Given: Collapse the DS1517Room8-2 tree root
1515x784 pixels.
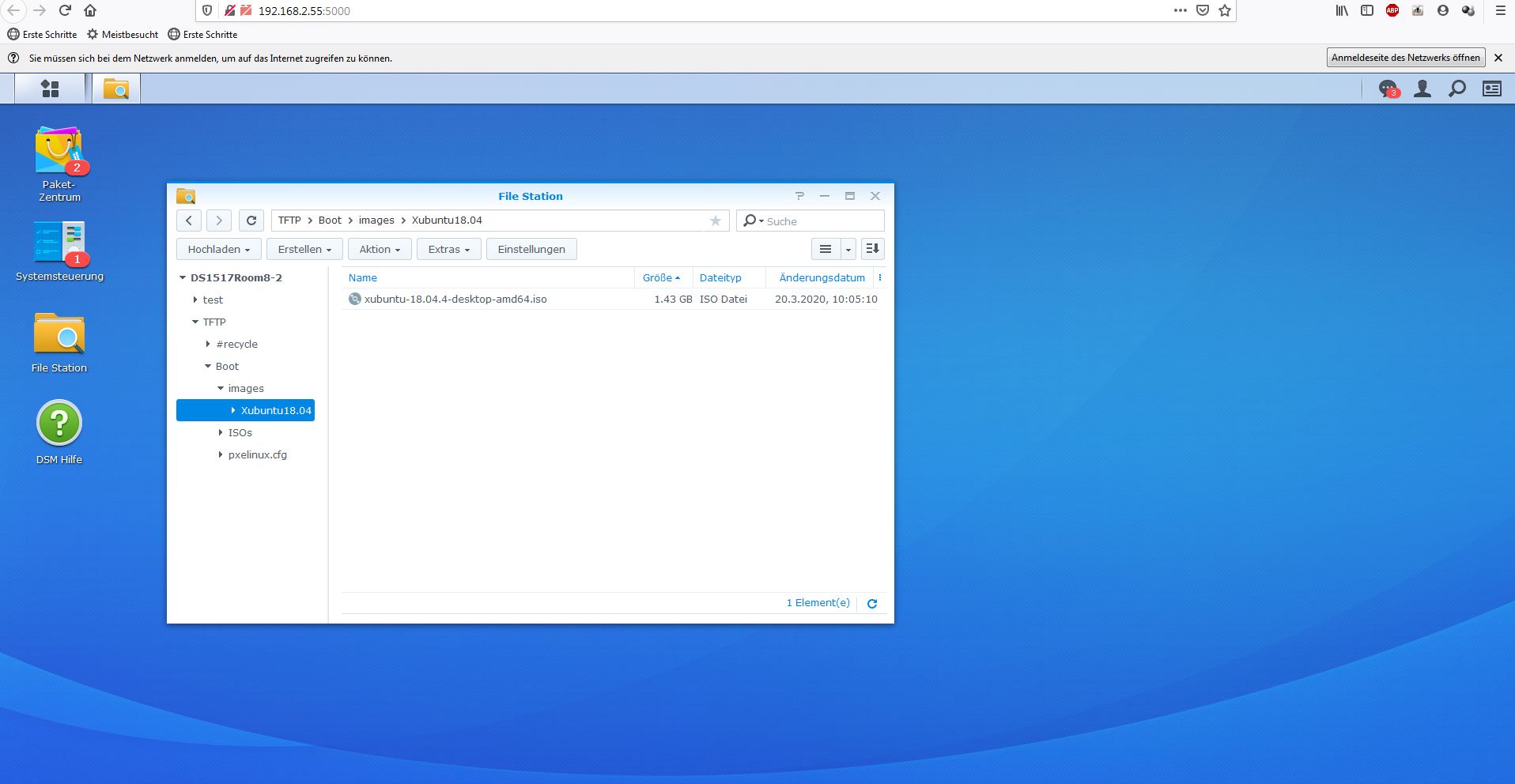Looking at the screenshot, I should pos(183,277).
